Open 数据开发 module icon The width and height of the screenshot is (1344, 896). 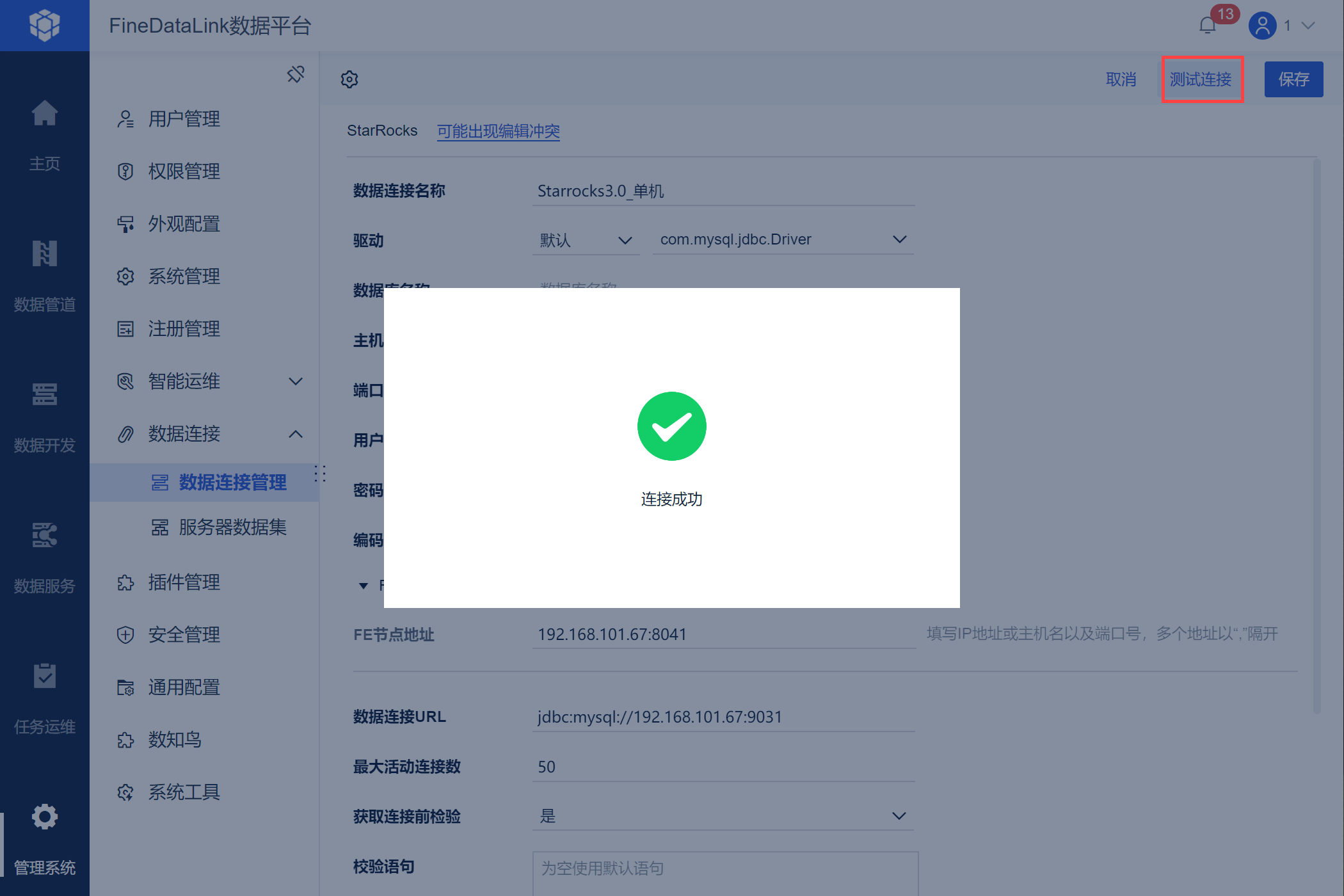tap(45, 394)
